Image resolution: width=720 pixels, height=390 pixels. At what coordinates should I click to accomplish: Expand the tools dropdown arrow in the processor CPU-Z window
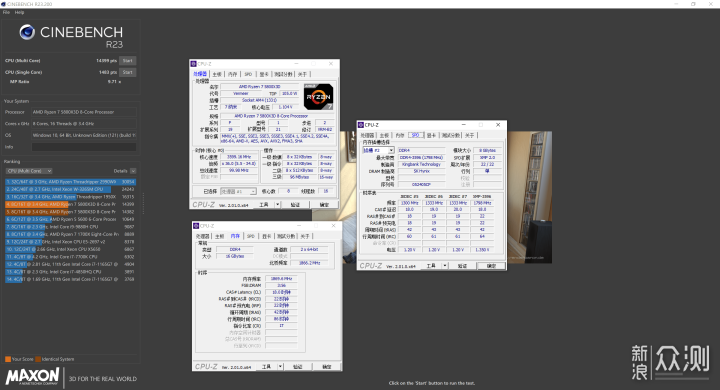pyautogui.click(x=277, y=204)
